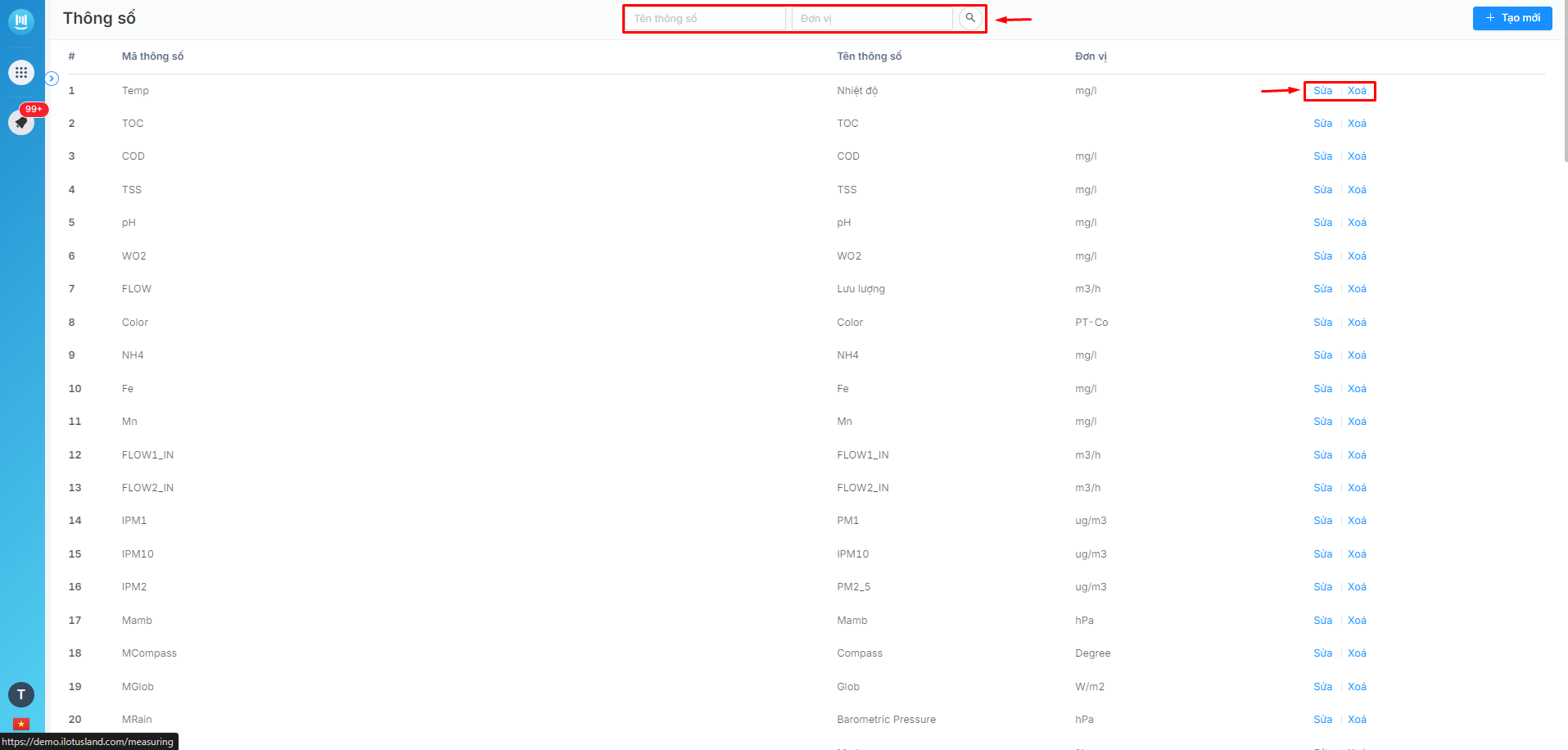Click the Tạo mới button

point(1512,18)
